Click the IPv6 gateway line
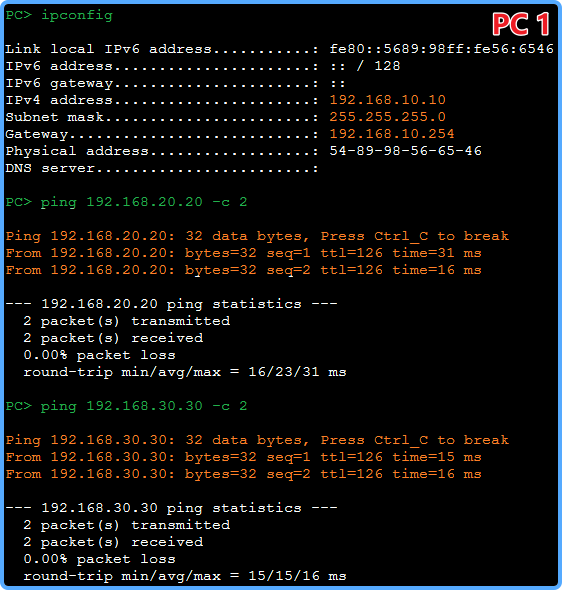 tap(175, 83)
